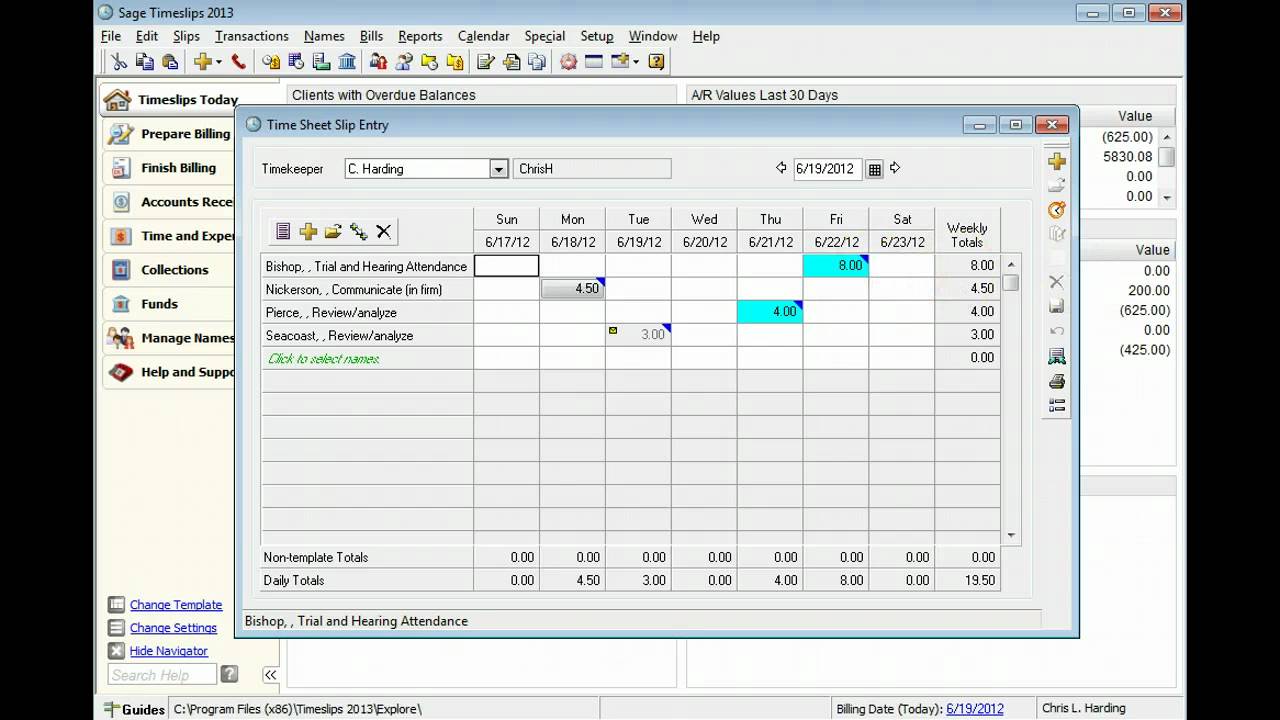Open Funds in navigator
The width and height of the screenshot is (1280, 720).
click(170, 304)
